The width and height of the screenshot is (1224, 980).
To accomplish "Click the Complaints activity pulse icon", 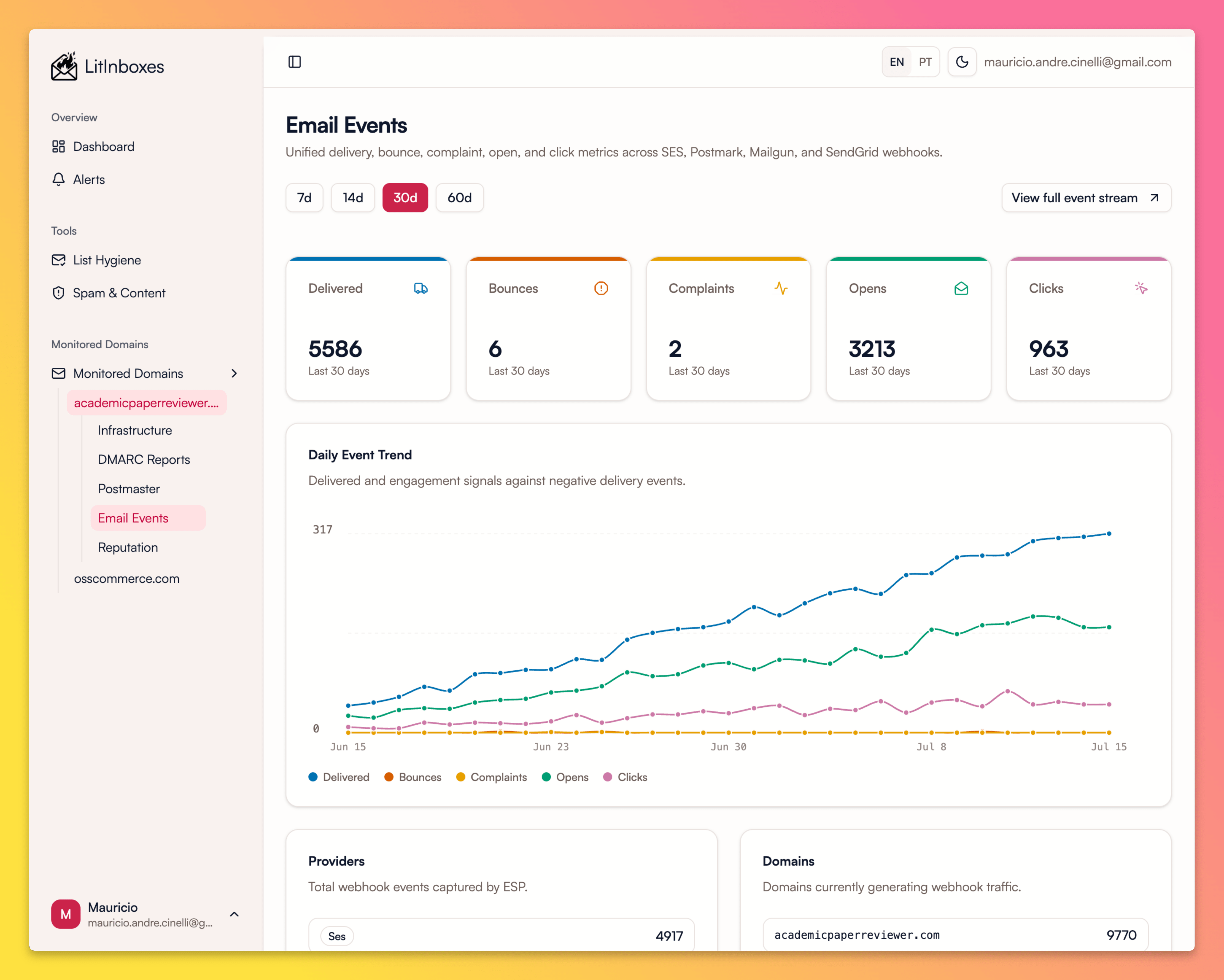I will (x=781, y=288).
